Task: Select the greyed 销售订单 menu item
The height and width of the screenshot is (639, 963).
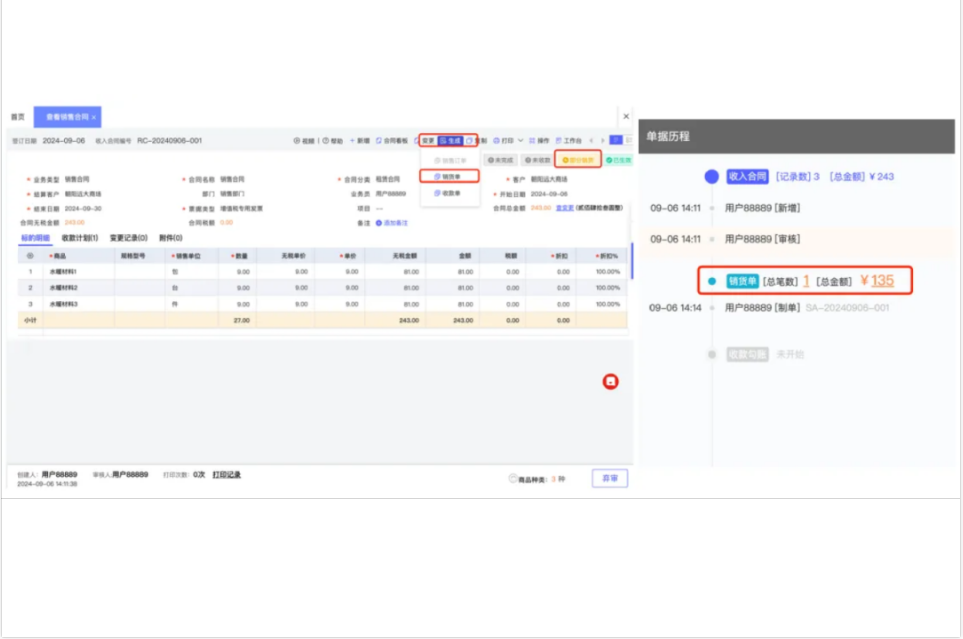Action: tap(450, 160)
